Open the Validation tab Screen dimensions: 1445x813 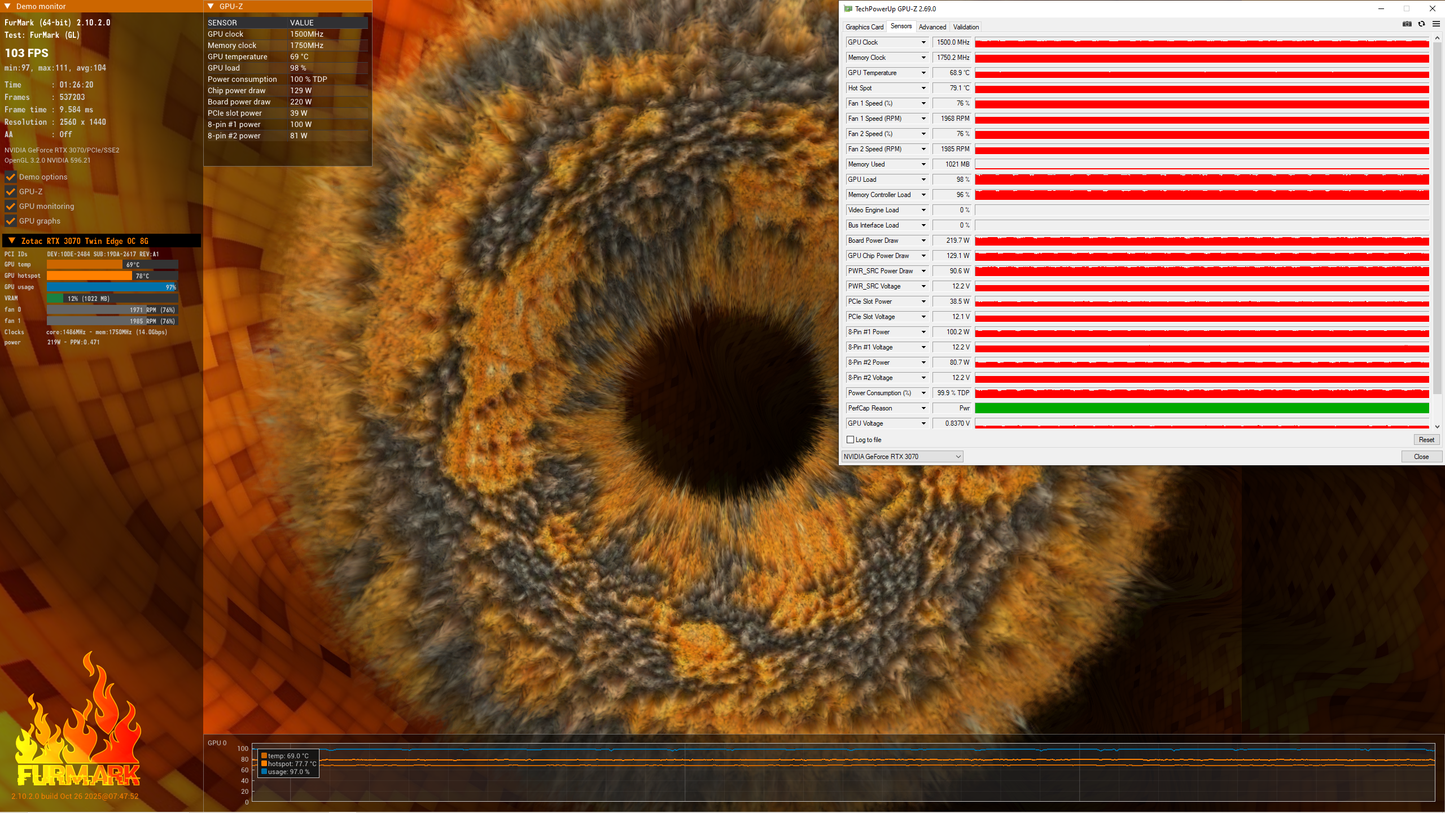point(966,27)
